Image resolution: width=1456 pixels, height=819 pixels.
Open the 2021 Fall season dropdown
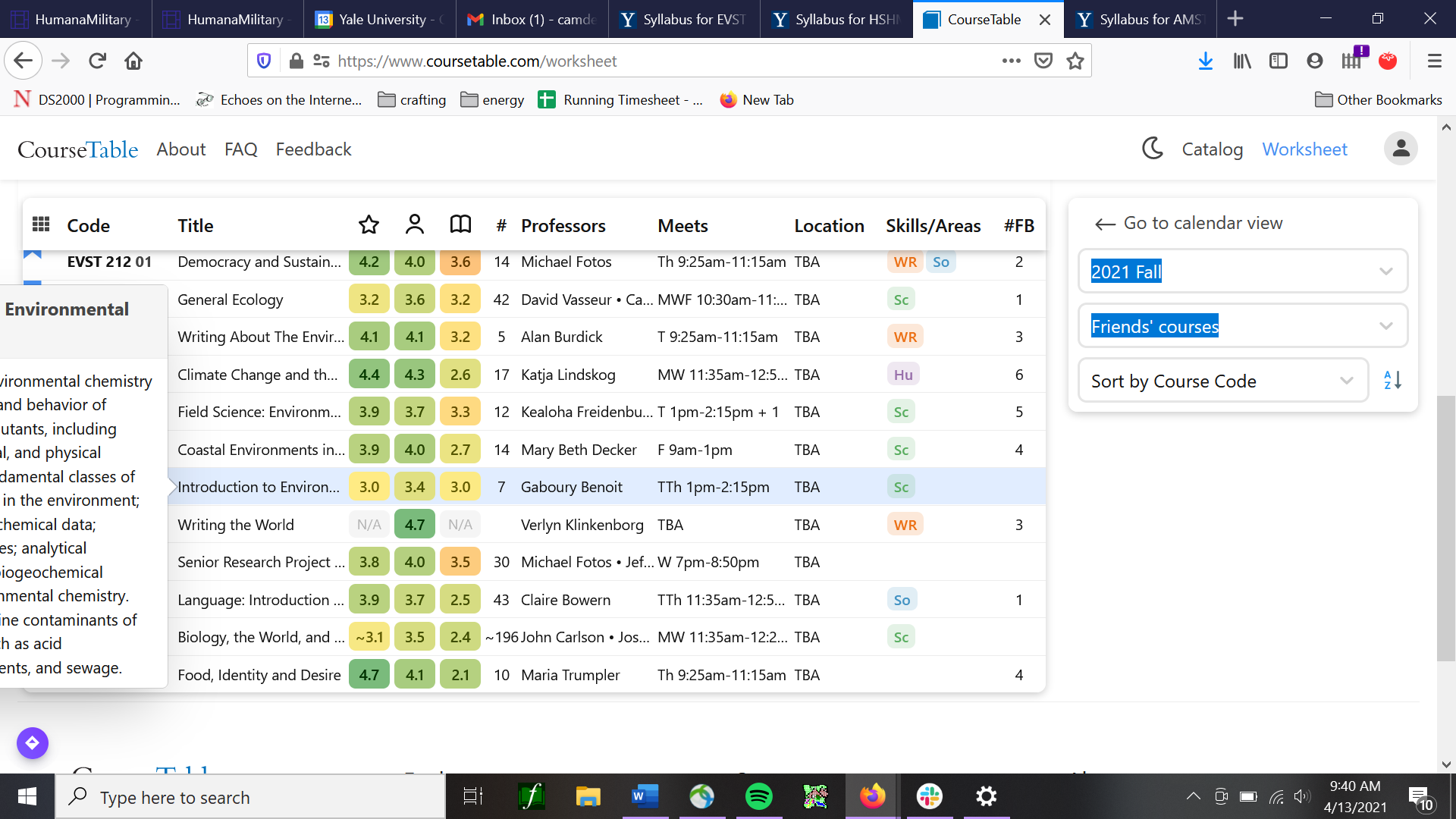point(1242,271)
